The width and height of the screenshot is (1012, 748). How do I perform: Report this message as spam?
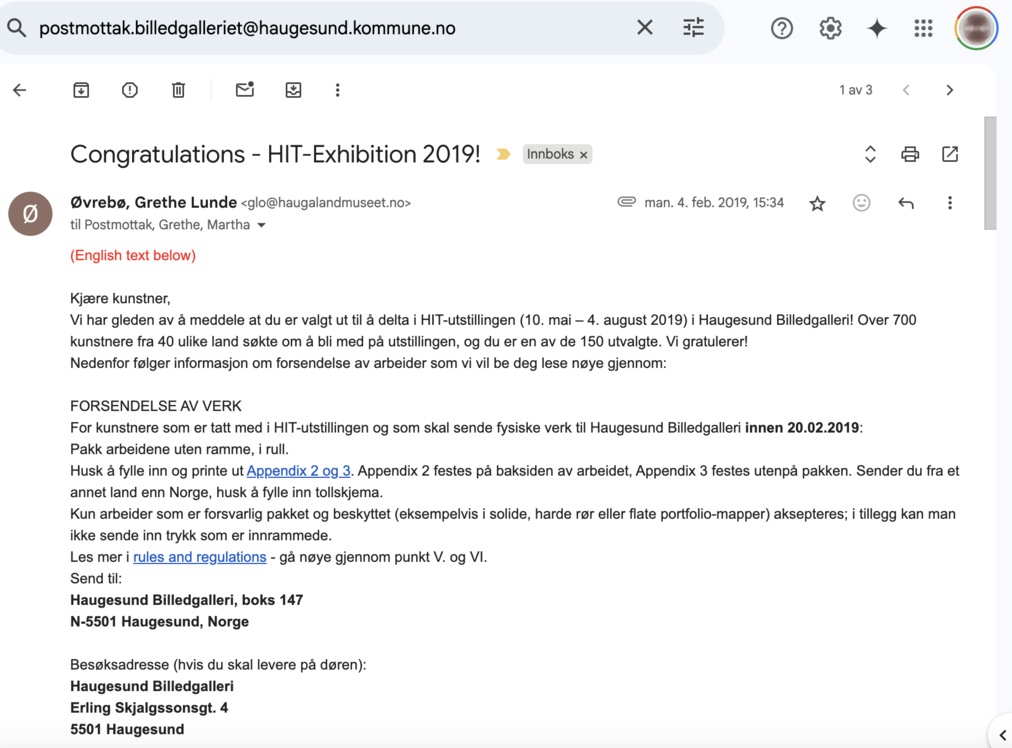coord(130,90)
